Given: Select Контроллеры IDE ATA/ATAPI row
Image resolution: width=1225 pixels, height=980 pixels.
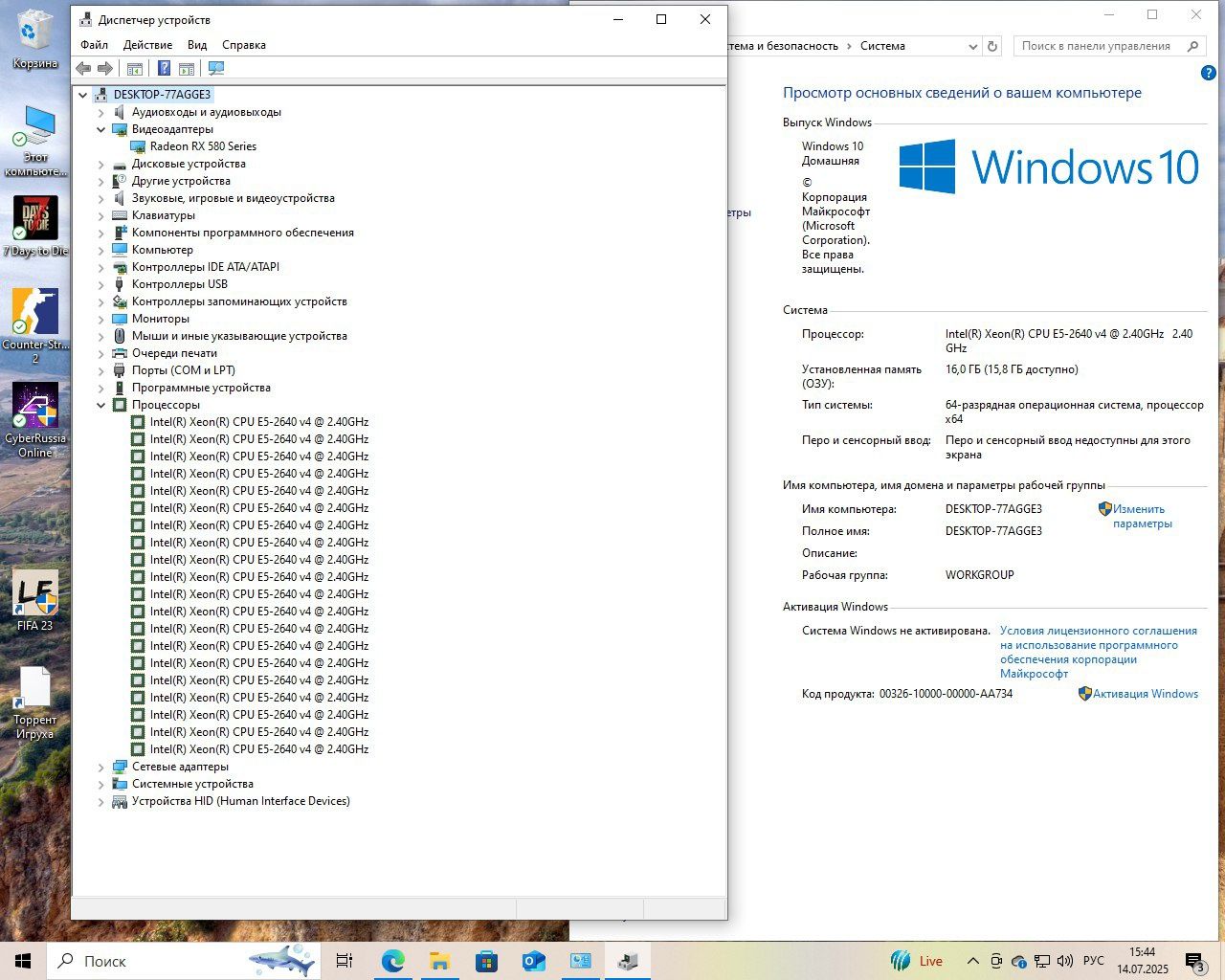Looking at the screenshot, I should tap(206, 267).
